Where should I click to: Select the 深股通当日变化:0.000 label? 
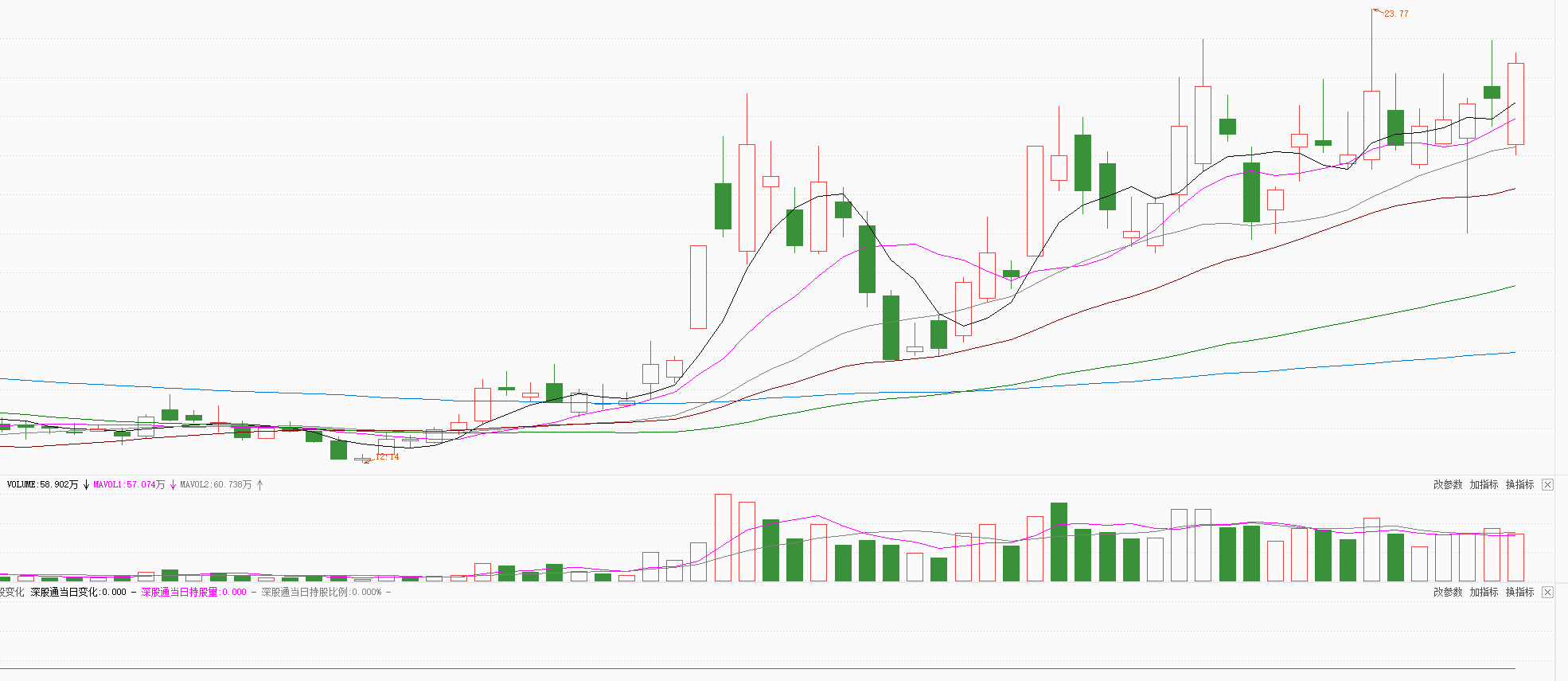point(79,592)
